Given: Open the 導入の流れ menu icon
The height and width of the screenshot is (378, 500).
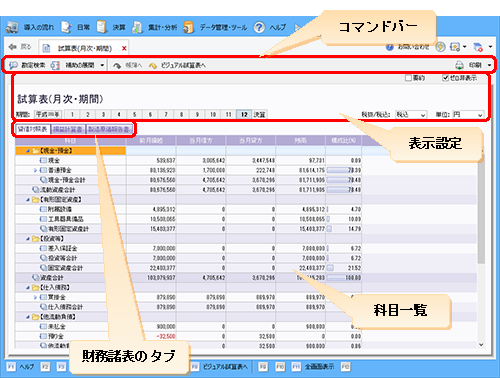Looking at the screenshot, I should click(x=12, y=27).
